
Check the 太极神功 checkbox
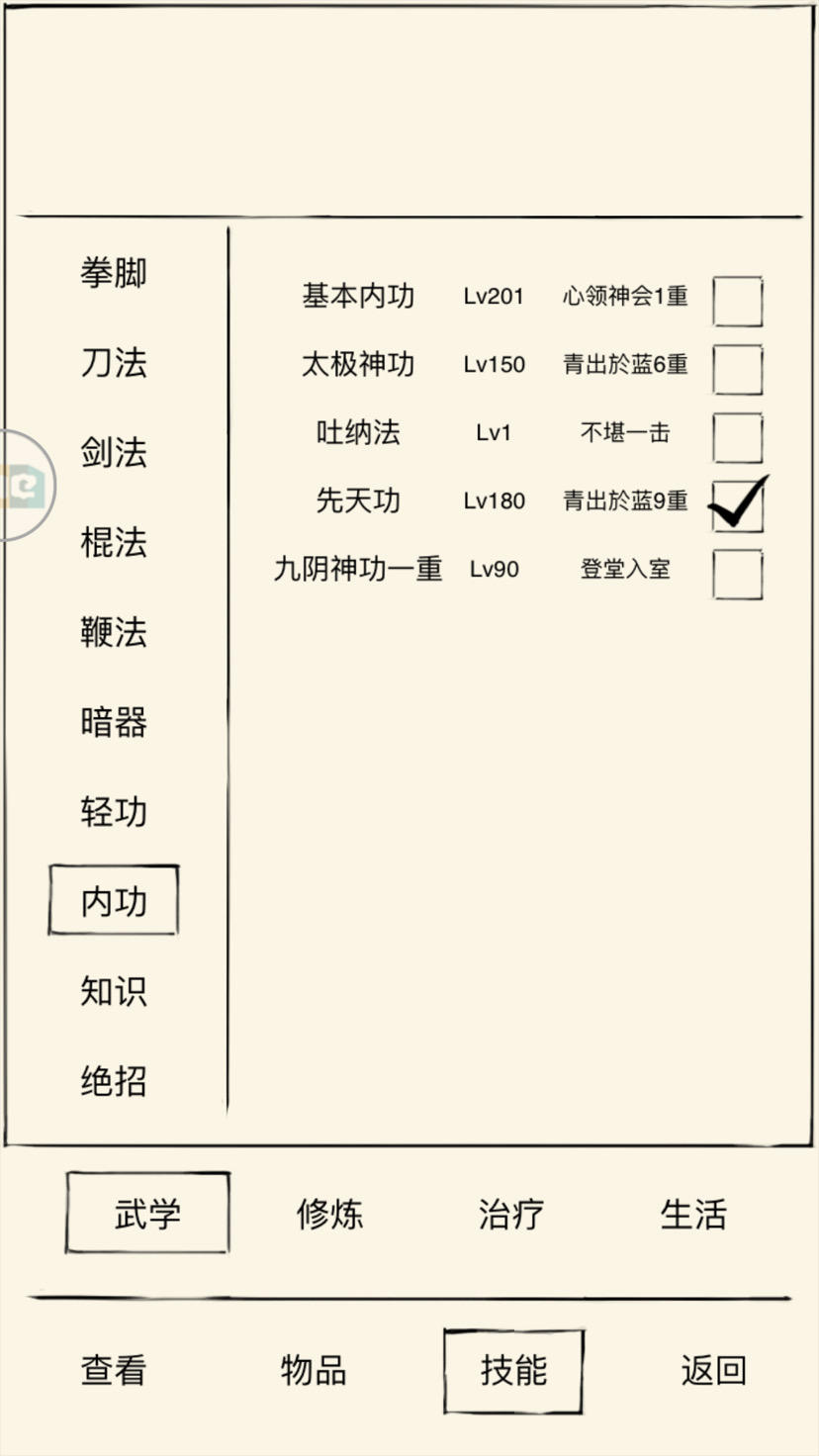click(737, 369)
